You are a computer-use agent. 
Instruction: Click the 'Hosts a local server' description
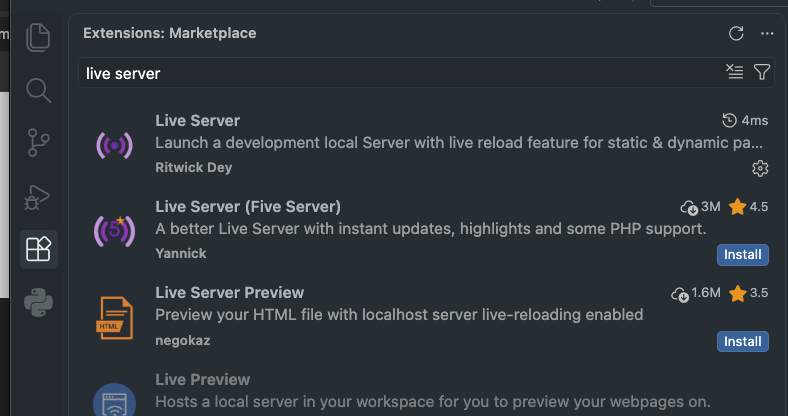pos(433,402)
